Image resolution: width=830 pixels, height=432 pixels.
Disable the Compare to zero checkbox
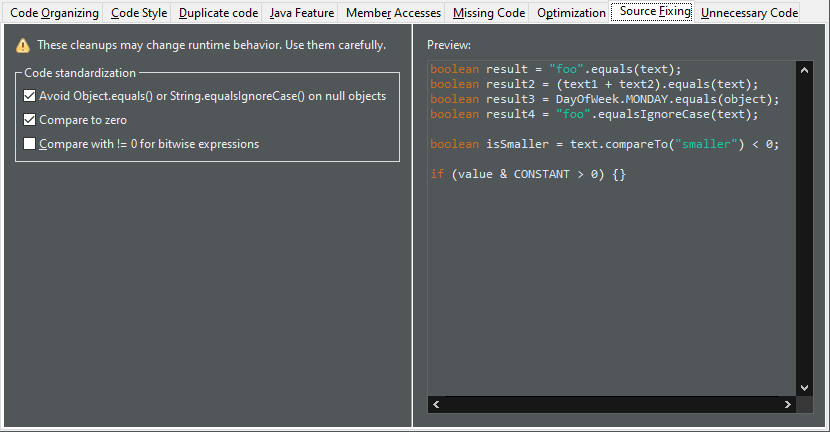point(30,120)
